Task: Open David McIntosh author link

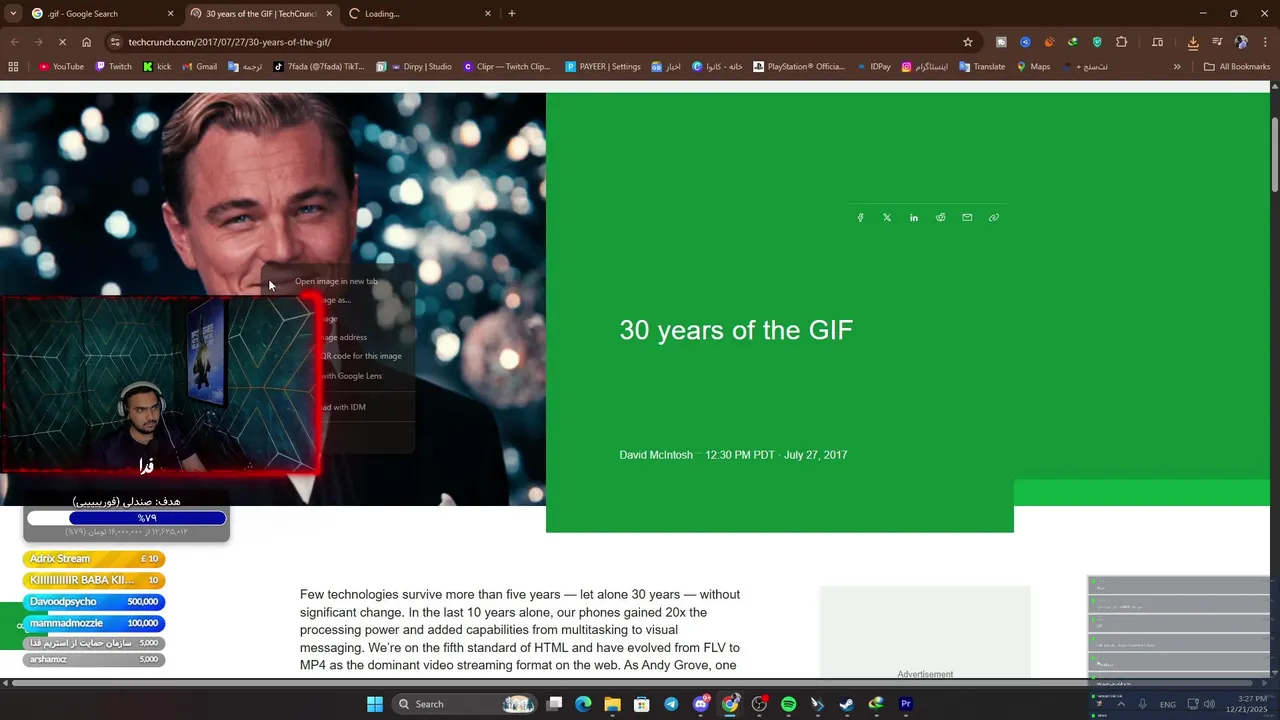Action: pyautogui.click(x=656, y=455)
